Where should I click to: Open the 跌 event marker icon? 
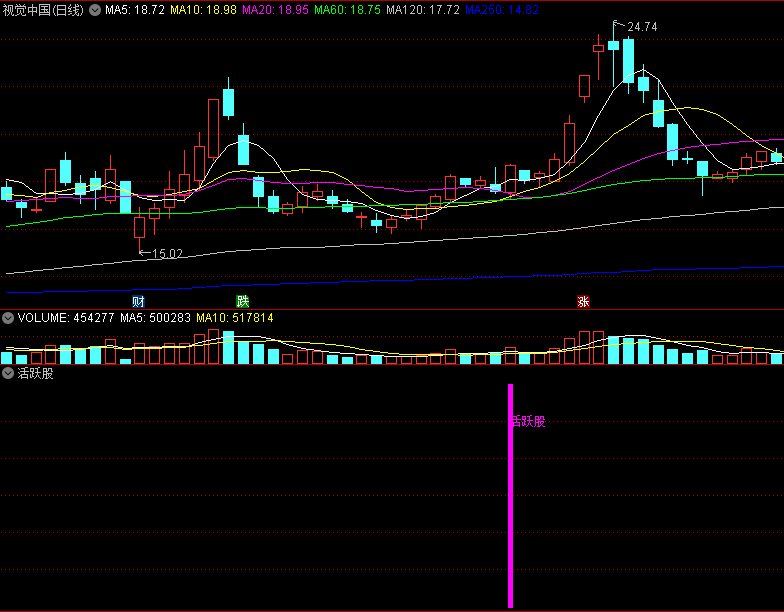coord(242,302)
